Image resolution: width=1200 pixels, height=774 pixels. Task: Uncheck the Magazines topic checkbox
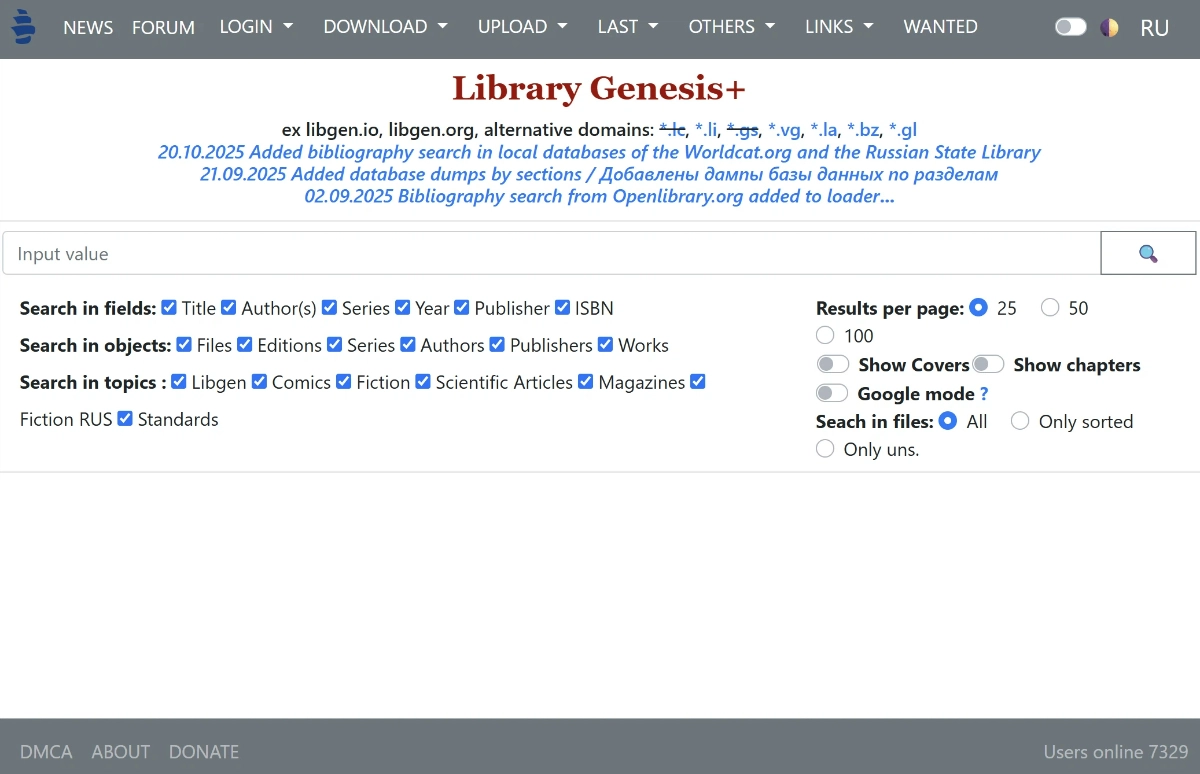pyautogui.click(x=586, y=382)
